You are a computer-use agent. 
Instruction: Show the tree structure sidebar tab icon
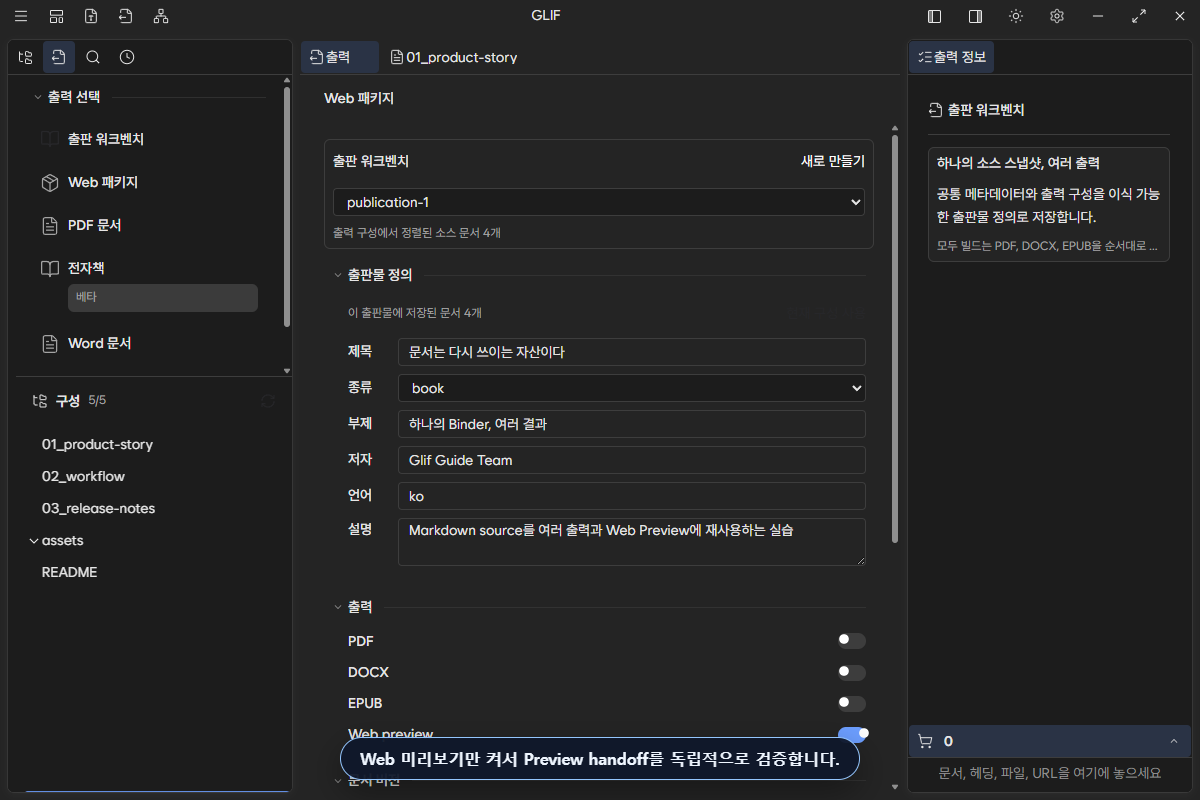pyautogui.click(x=26, y=57)
